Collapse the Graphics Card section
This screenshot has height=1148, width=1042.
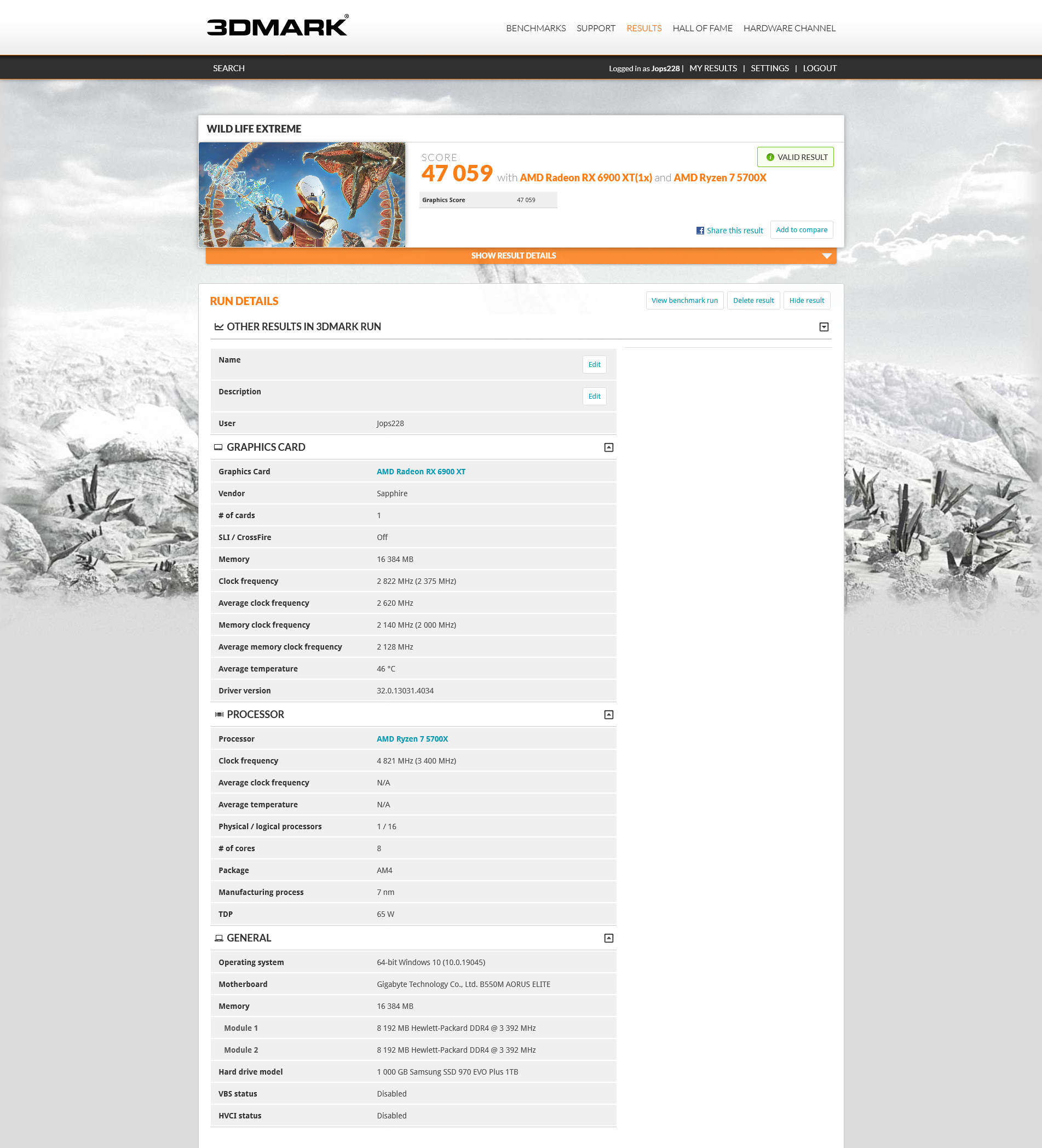tap(608, 447)
